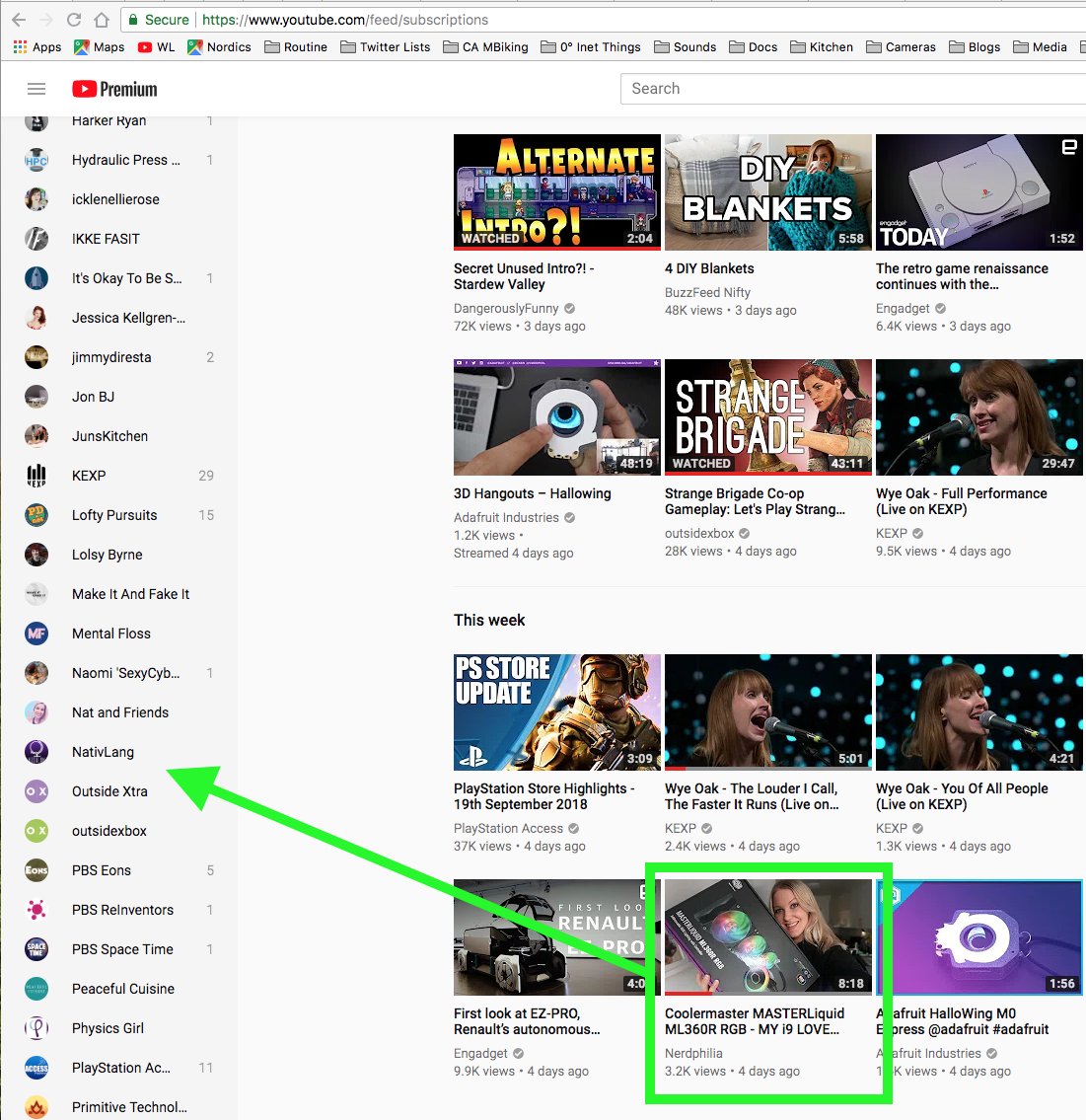The height and width of the screenshot is (1120, 1086).
Task: Open BuzzFeed Nifty channel link
Action: click(707, 292)
